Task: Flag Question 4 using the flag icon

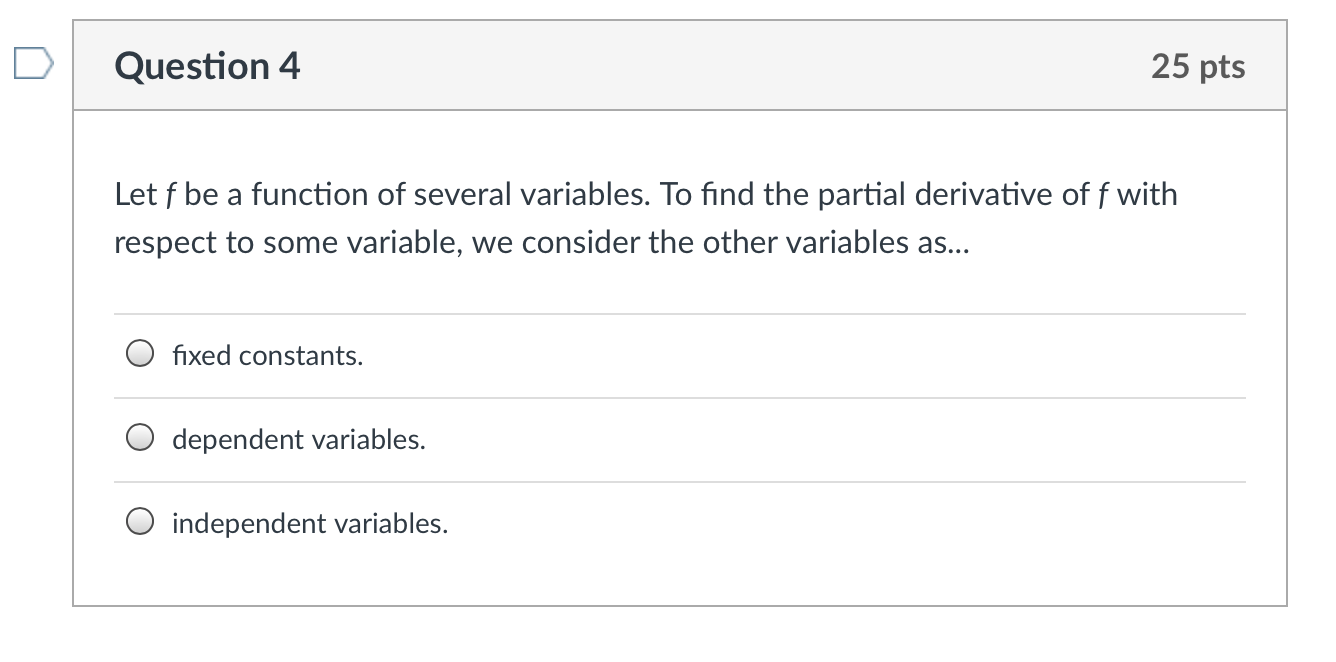Action: point(30,66)
